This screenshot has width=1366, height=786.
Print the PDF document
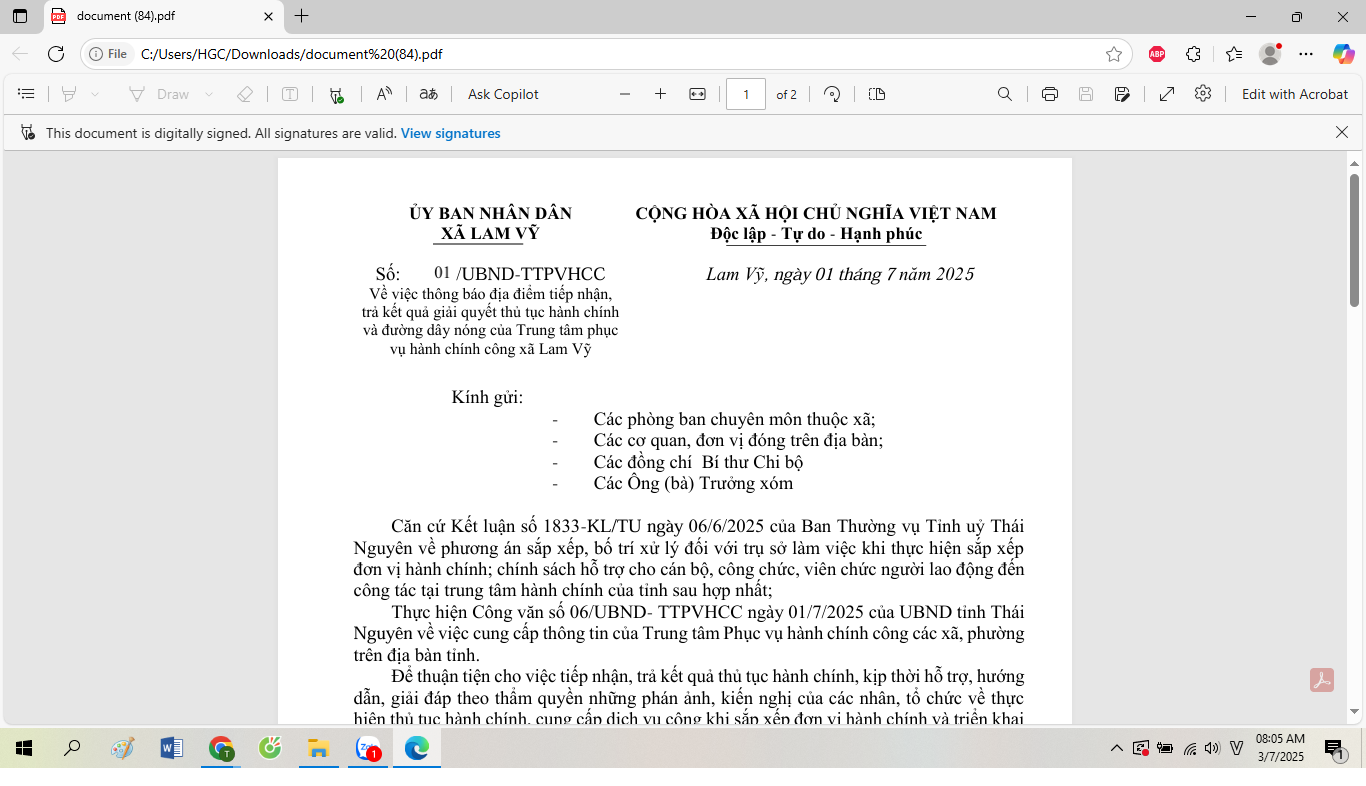pyautogui.click(x=1049, y=94)
